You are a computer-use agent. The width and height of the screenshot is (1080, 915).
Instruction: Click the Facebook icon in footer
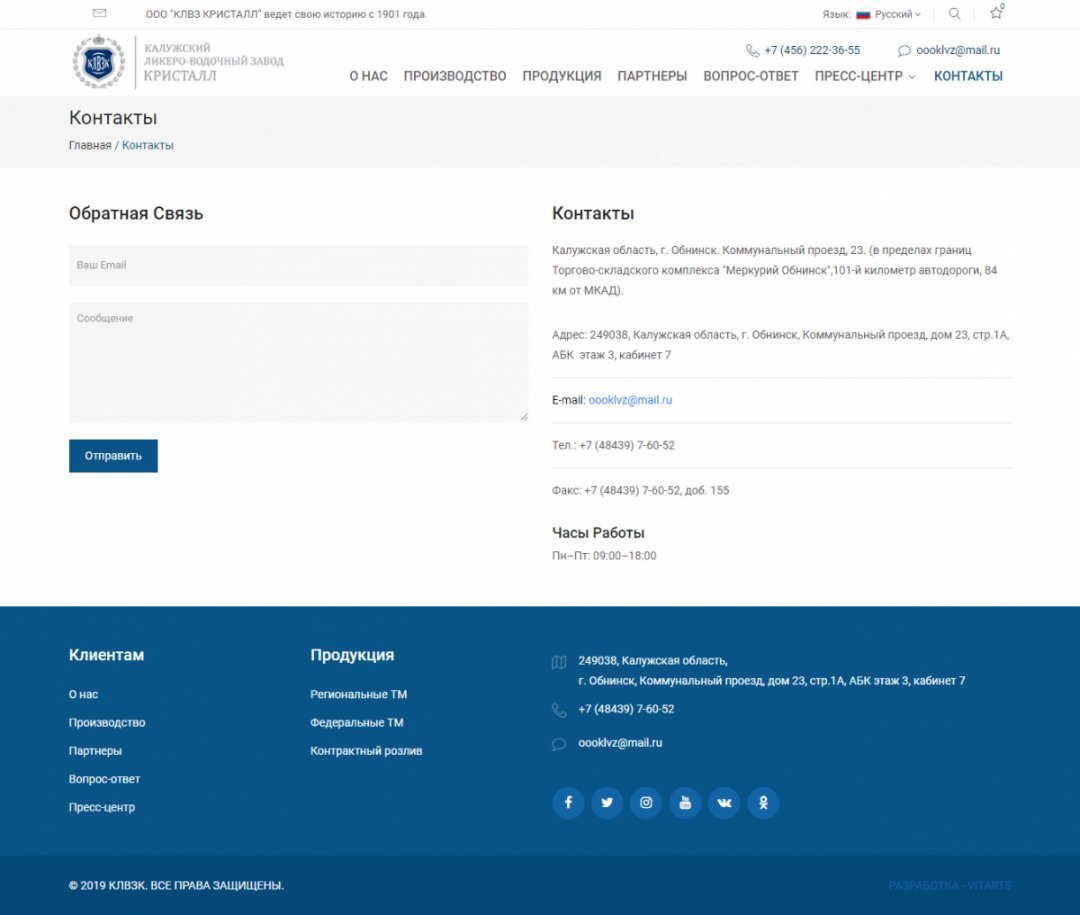click(568, 803)
